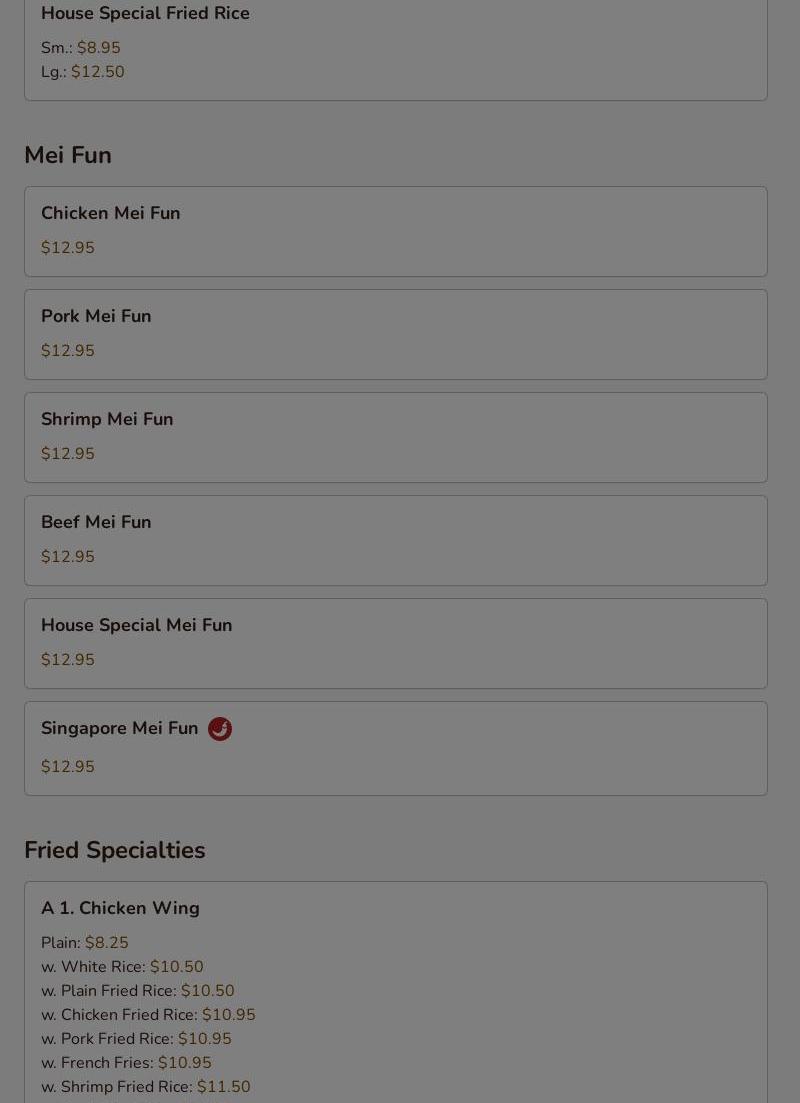Click the Lg. $12.50 fried rice price
The image size is (800, 1103).
coord(83,72)
